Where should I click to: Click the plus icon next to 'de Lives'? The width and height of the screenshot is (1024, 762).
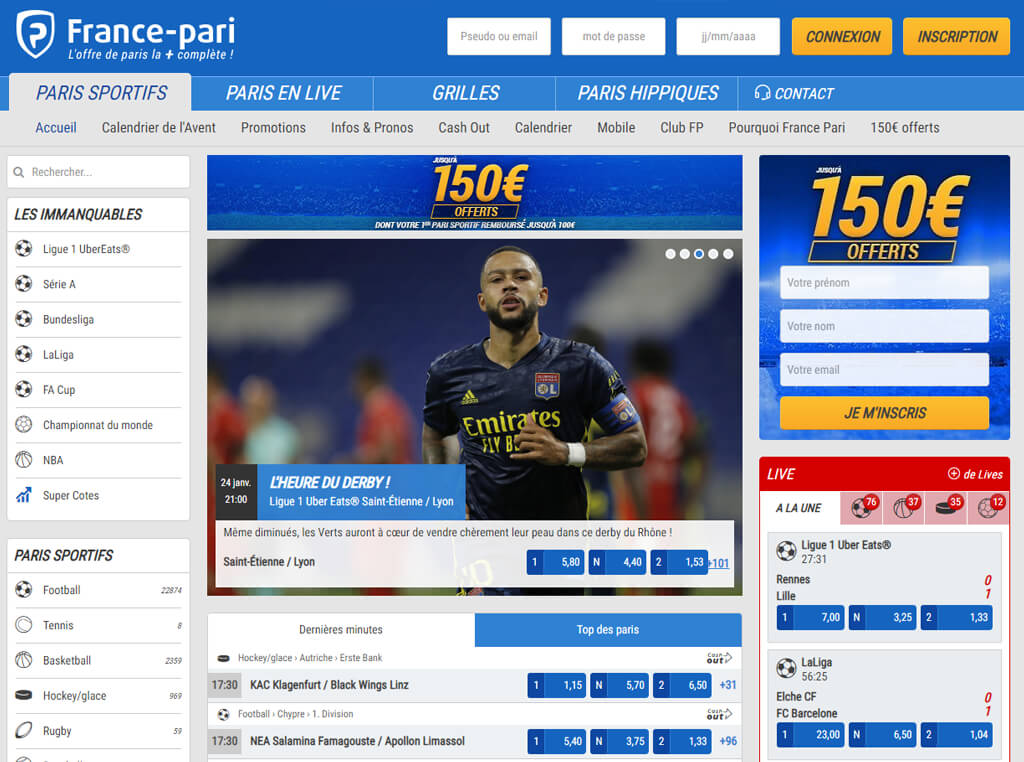pos(953,474)
